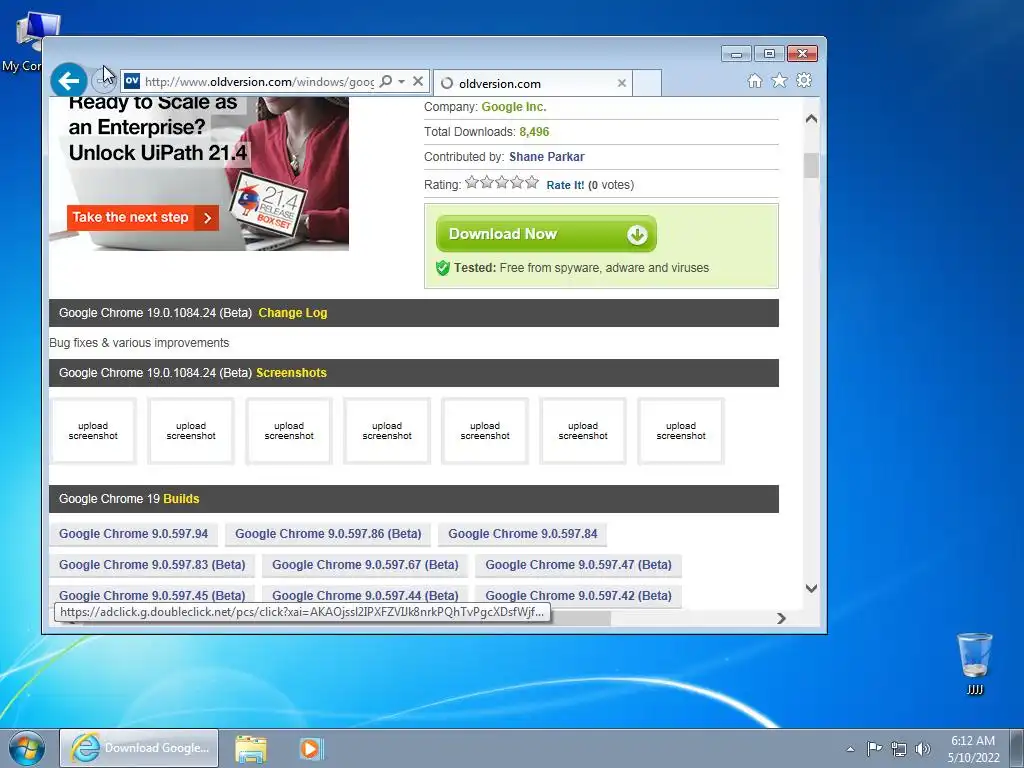Screen dimensions: 1024x768
Task: Open Google Chrome 9.0.597.83 (Beta) link
Action: click(152, 564)
